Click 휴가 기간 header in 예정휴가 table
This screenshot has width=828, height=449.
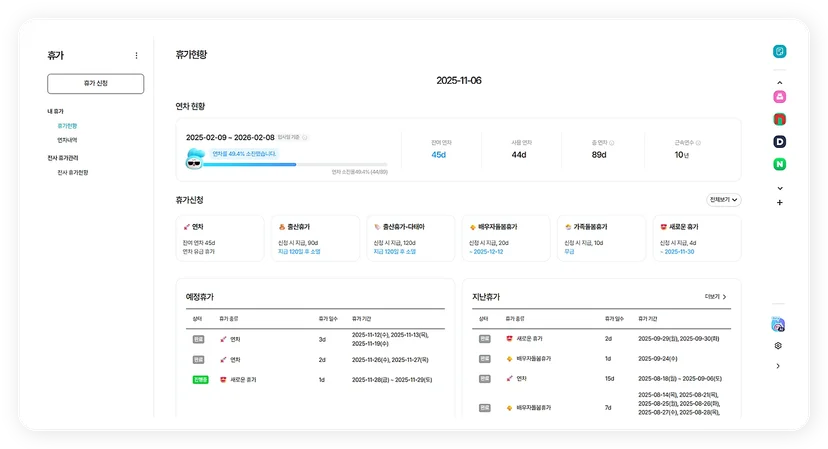[x=361, y=319]
